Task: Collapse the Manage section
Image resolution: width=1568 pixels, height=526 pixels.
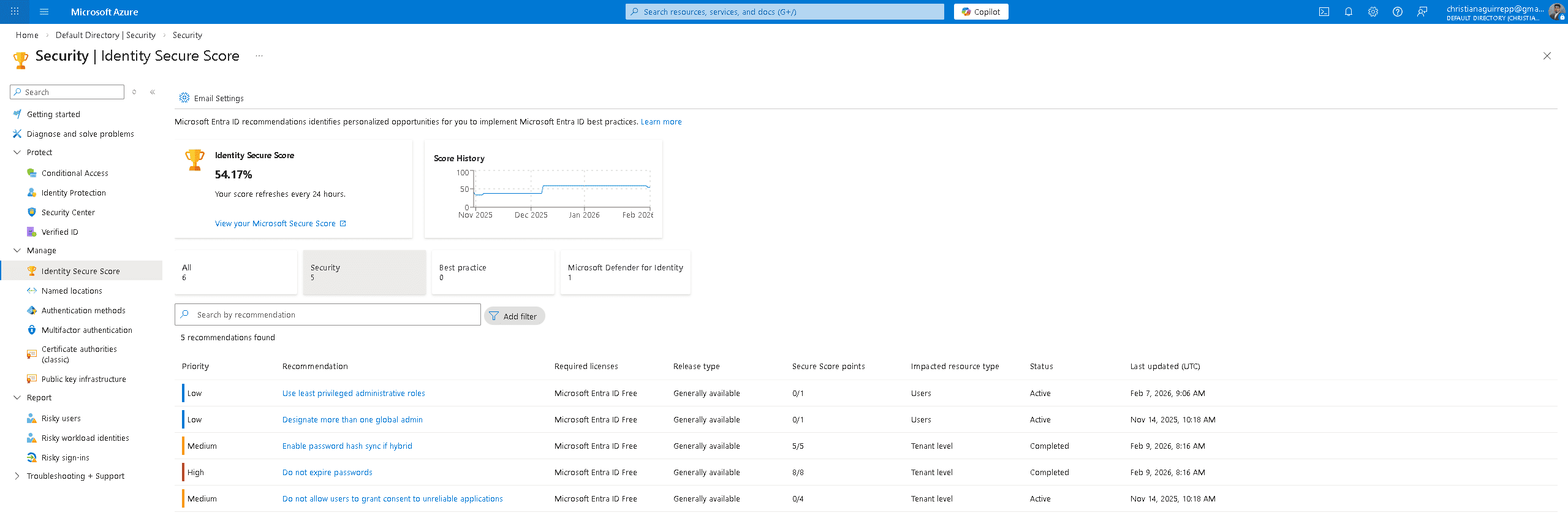Action: tap(17, 251)
